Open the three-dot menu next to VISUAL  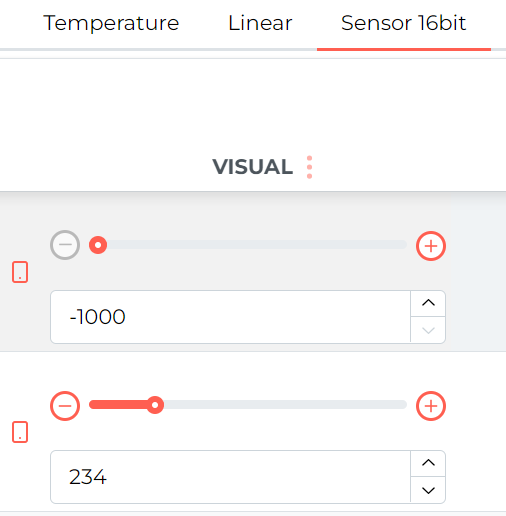click(x=309, y=167)
